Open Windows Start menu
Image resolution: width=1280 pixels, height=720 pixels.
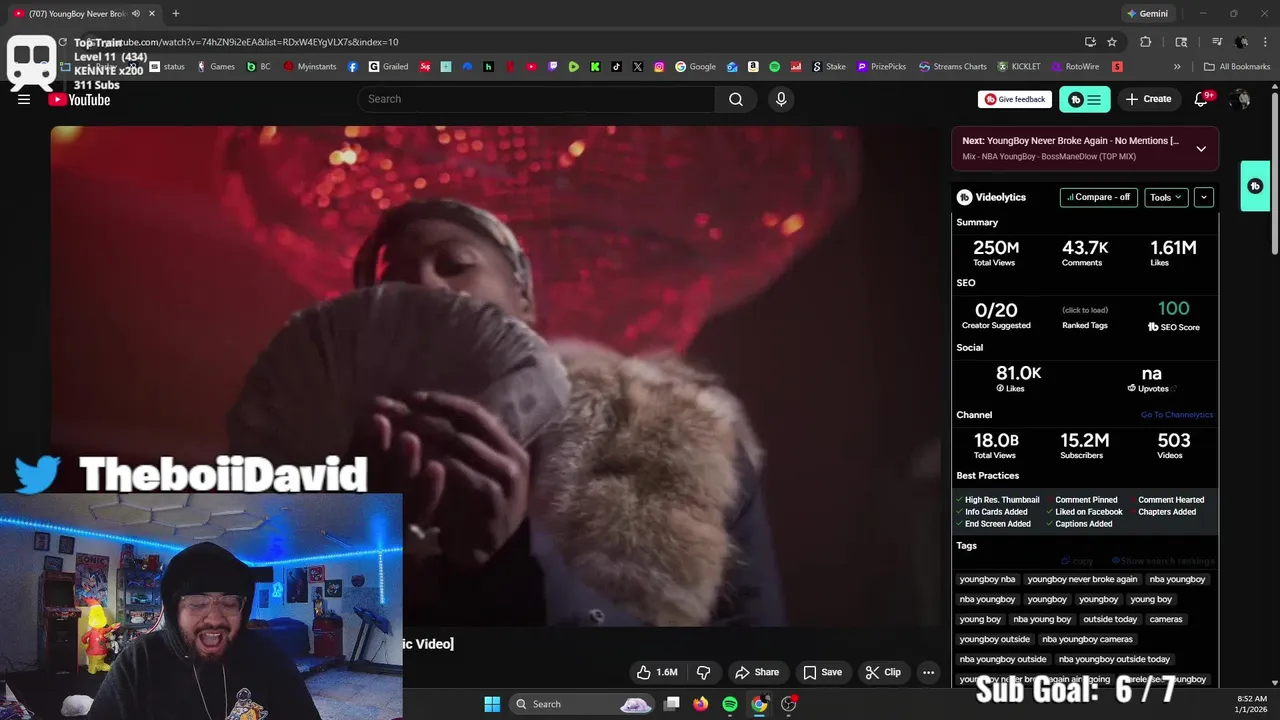click(x=492, y=704)
